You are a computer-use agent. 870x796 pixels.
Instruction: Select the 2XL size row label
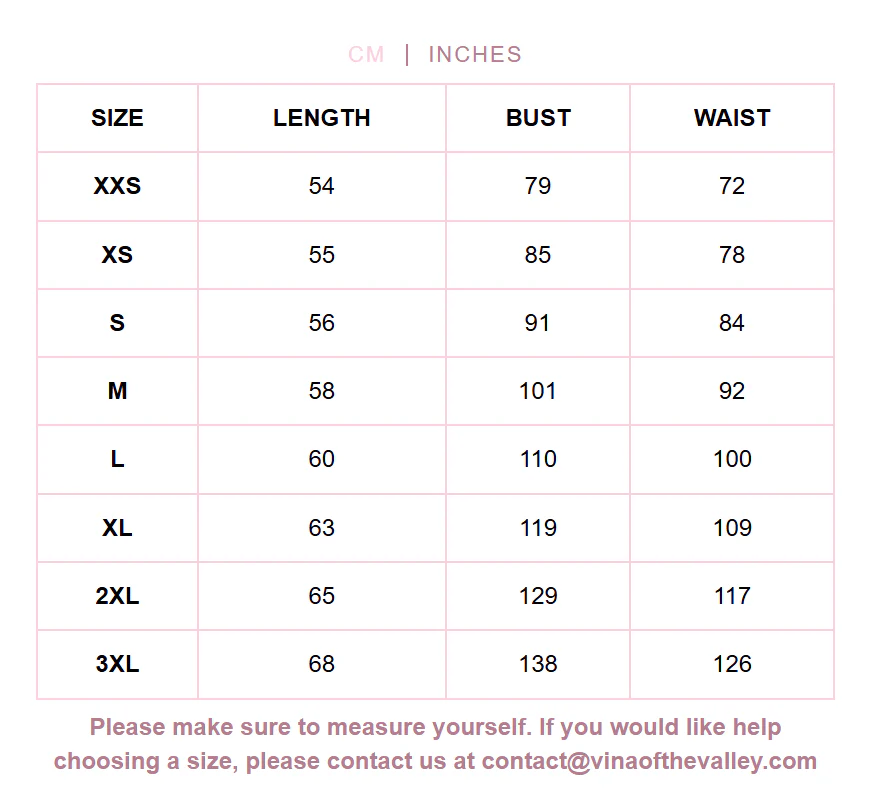tap(117, 596)
